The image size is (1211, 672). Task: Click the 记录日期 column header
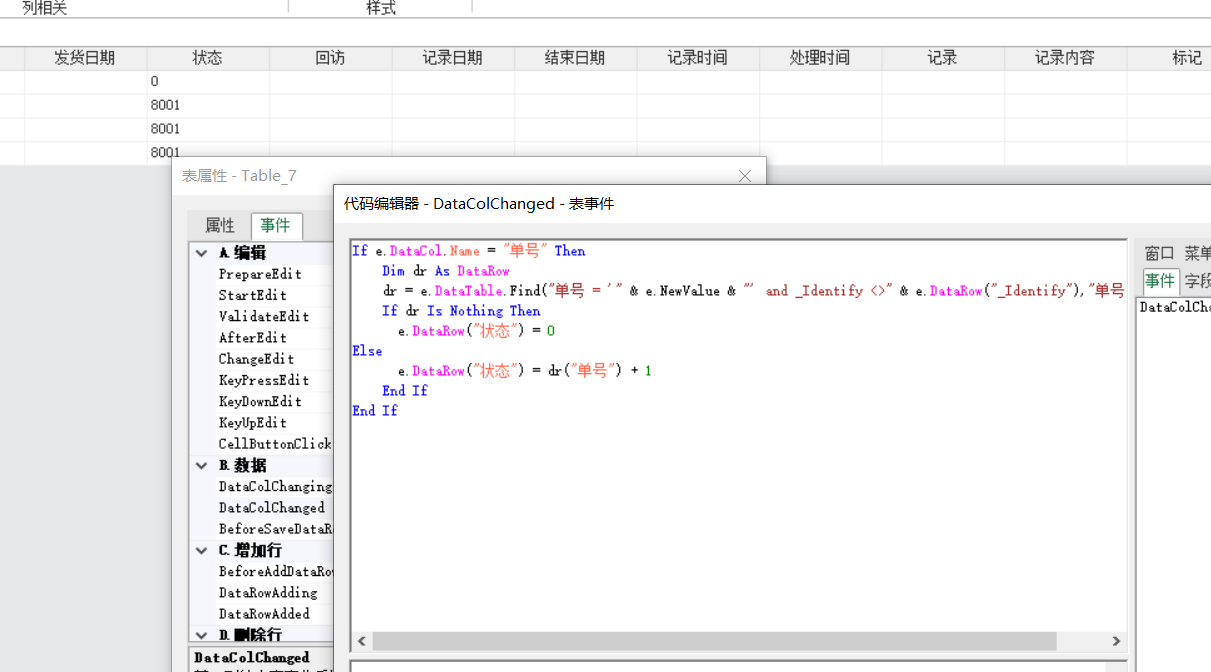(452, 58)
